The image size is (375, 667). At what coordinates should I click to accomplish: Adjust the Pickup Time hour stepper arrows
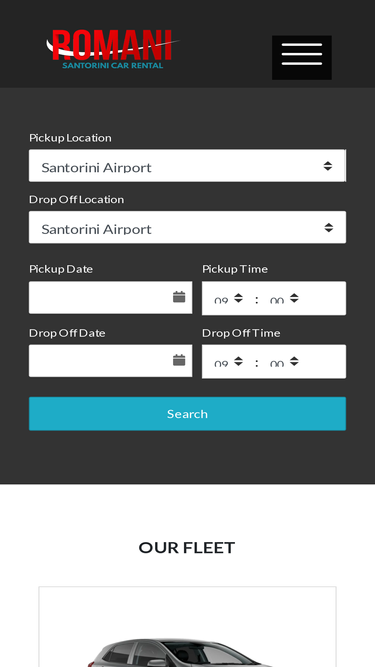238,298
